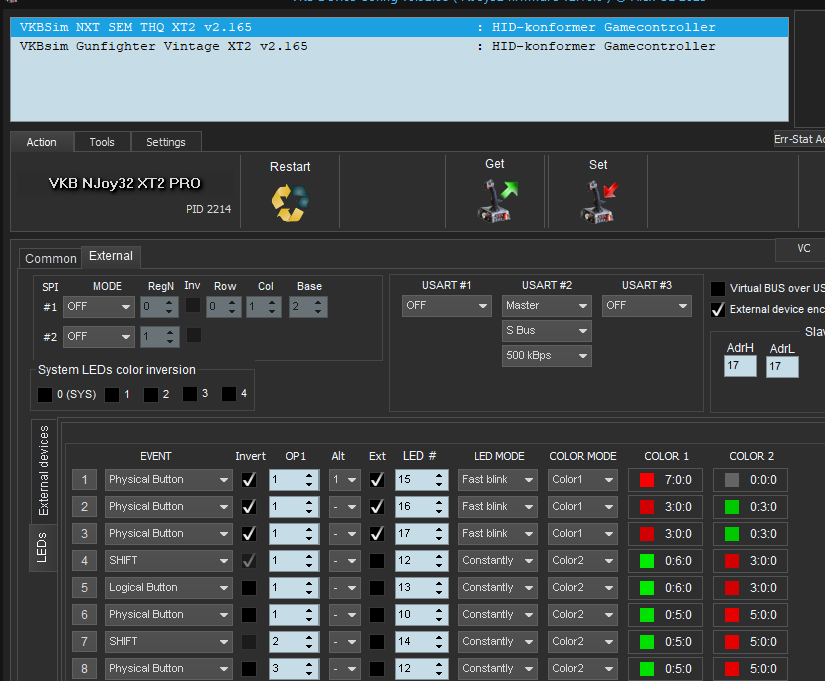
Task: Switch to the Common tab
Action: pyautogui.click(x=51, y=258)
